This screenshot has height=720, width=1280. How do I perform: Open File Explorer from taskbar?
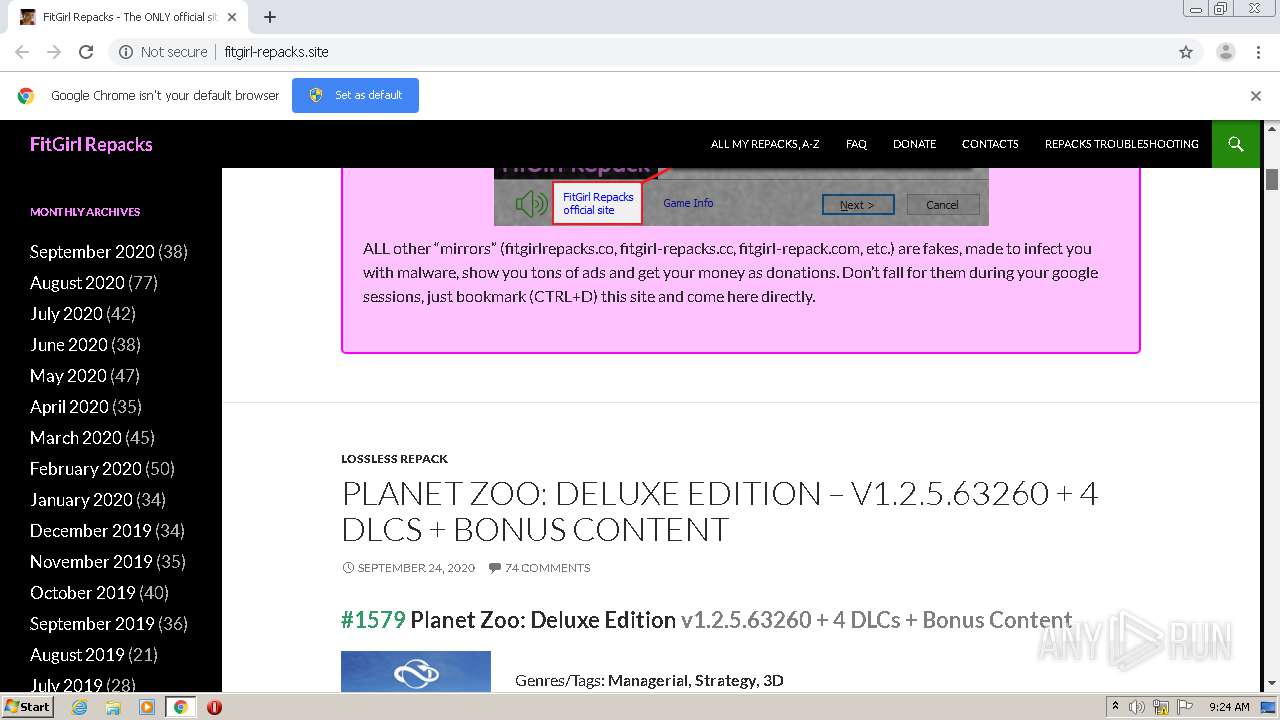coord(113,707)
